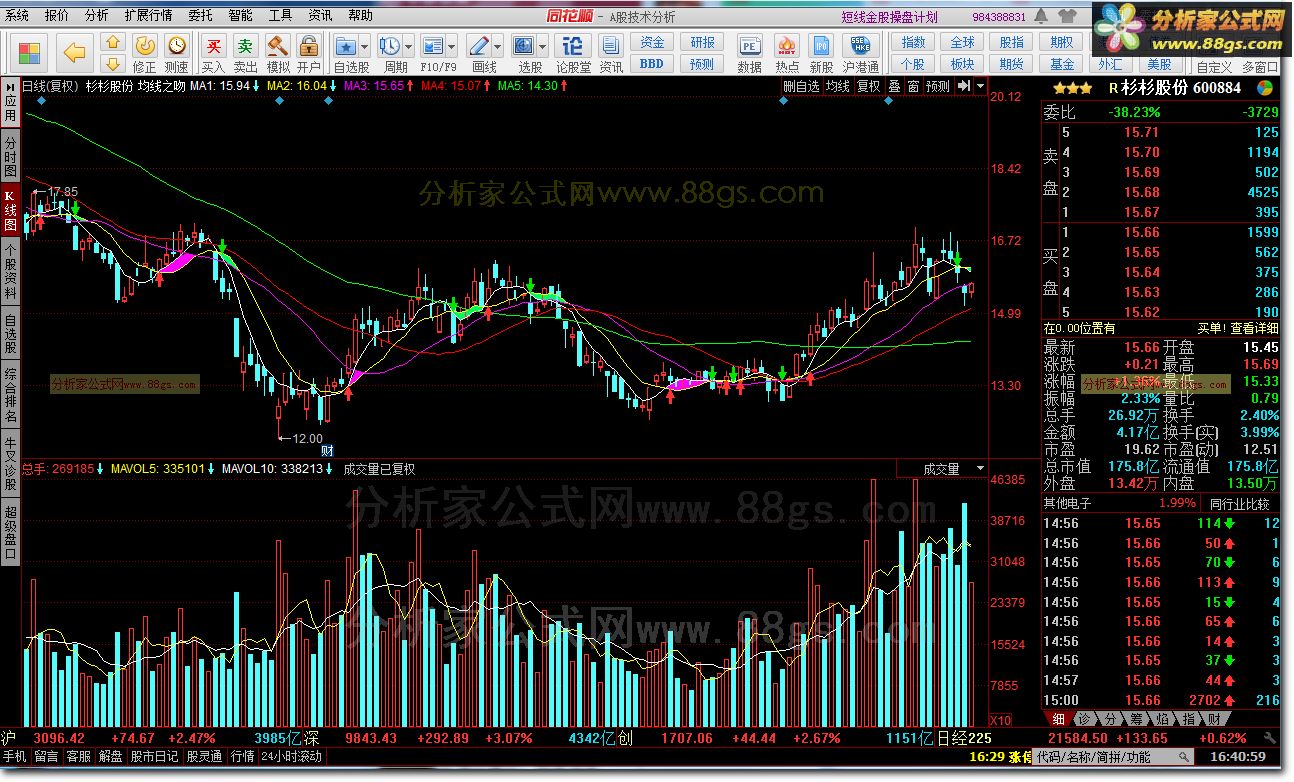Image resolution: width=1294 pixels, height=782 pixels.
Task: Open the 报价 menu
Action: 57,16
